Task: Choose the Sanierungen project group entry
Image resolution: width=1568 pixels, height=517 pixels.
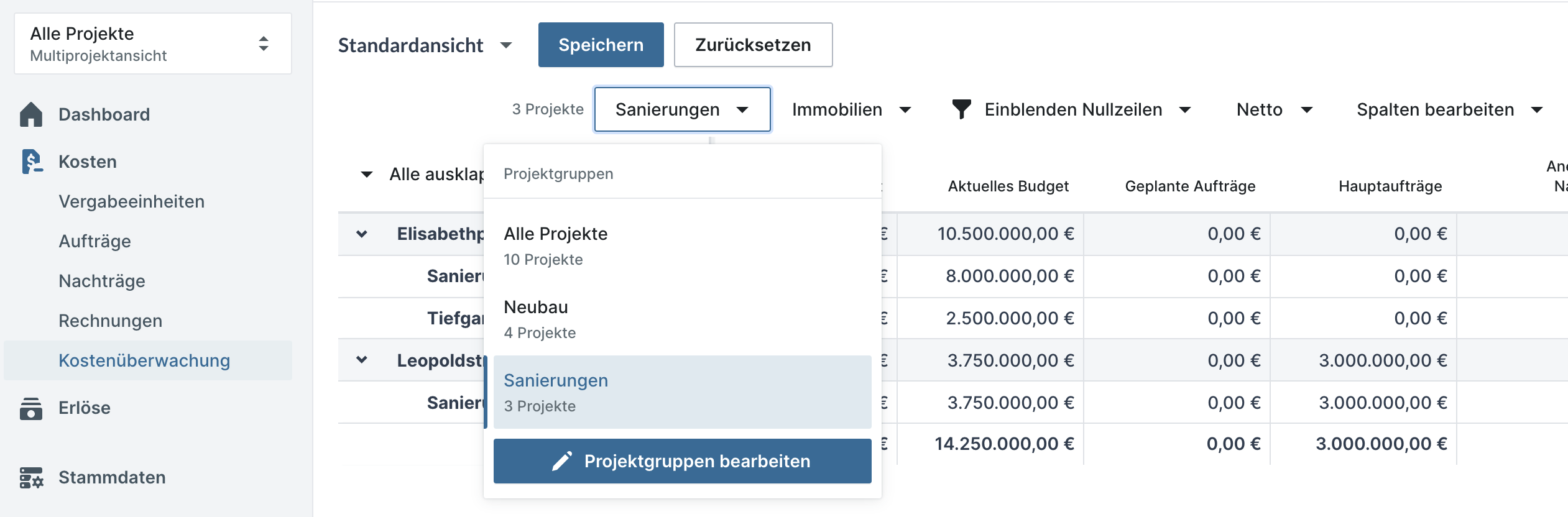Action: [683, 392]
